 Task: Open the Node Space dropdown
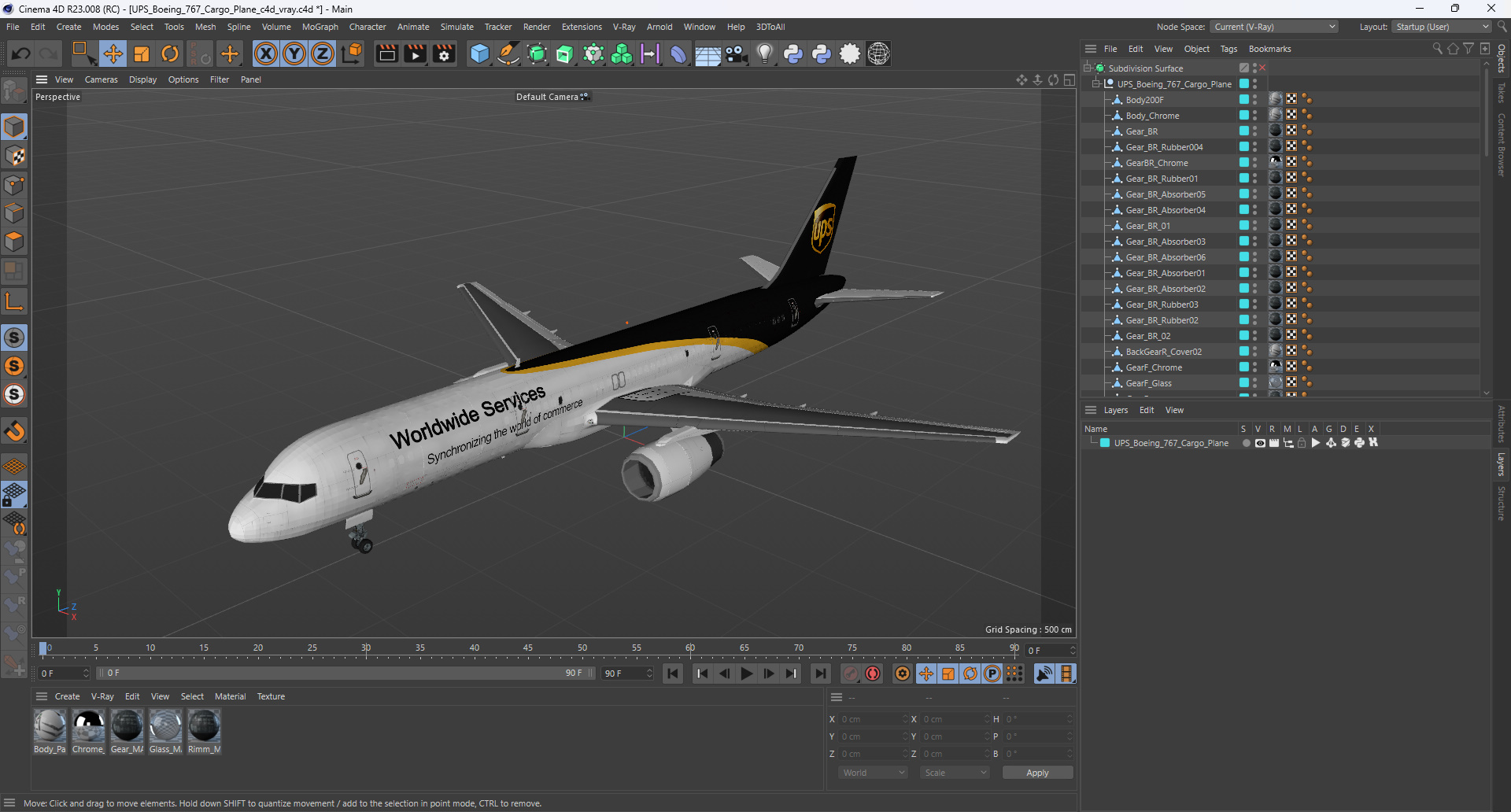tap(1274, 27)
